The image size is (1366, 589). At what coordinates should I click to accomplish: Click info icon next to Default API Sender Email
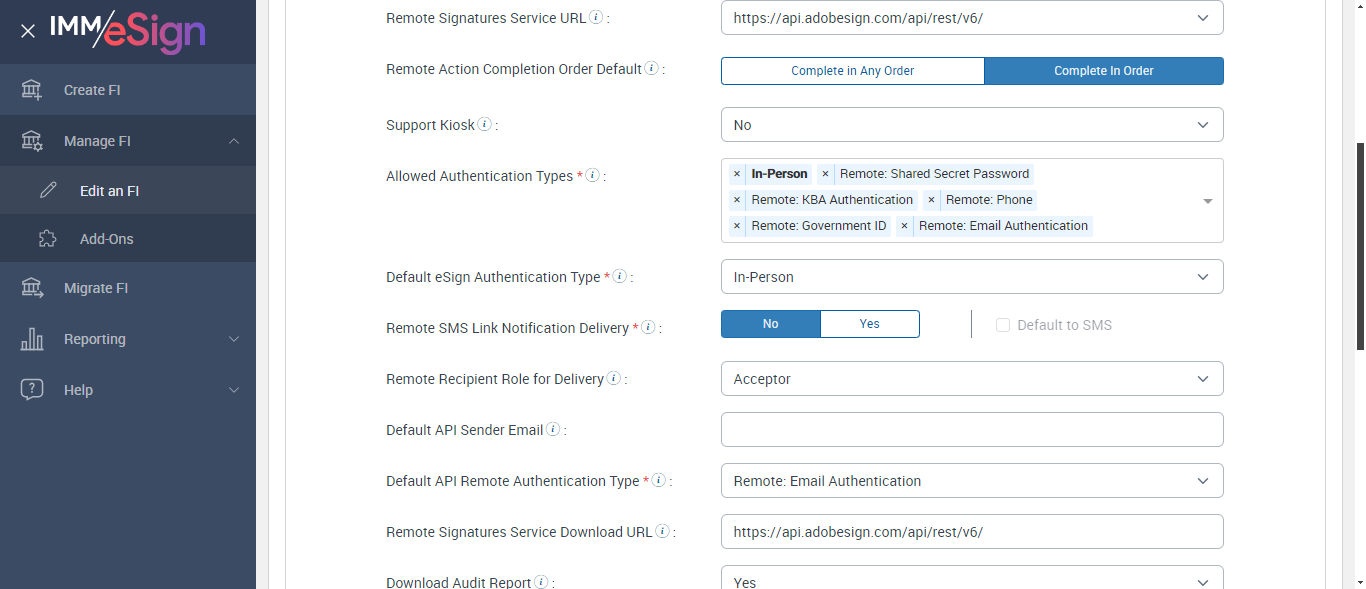tap(553, 430)
